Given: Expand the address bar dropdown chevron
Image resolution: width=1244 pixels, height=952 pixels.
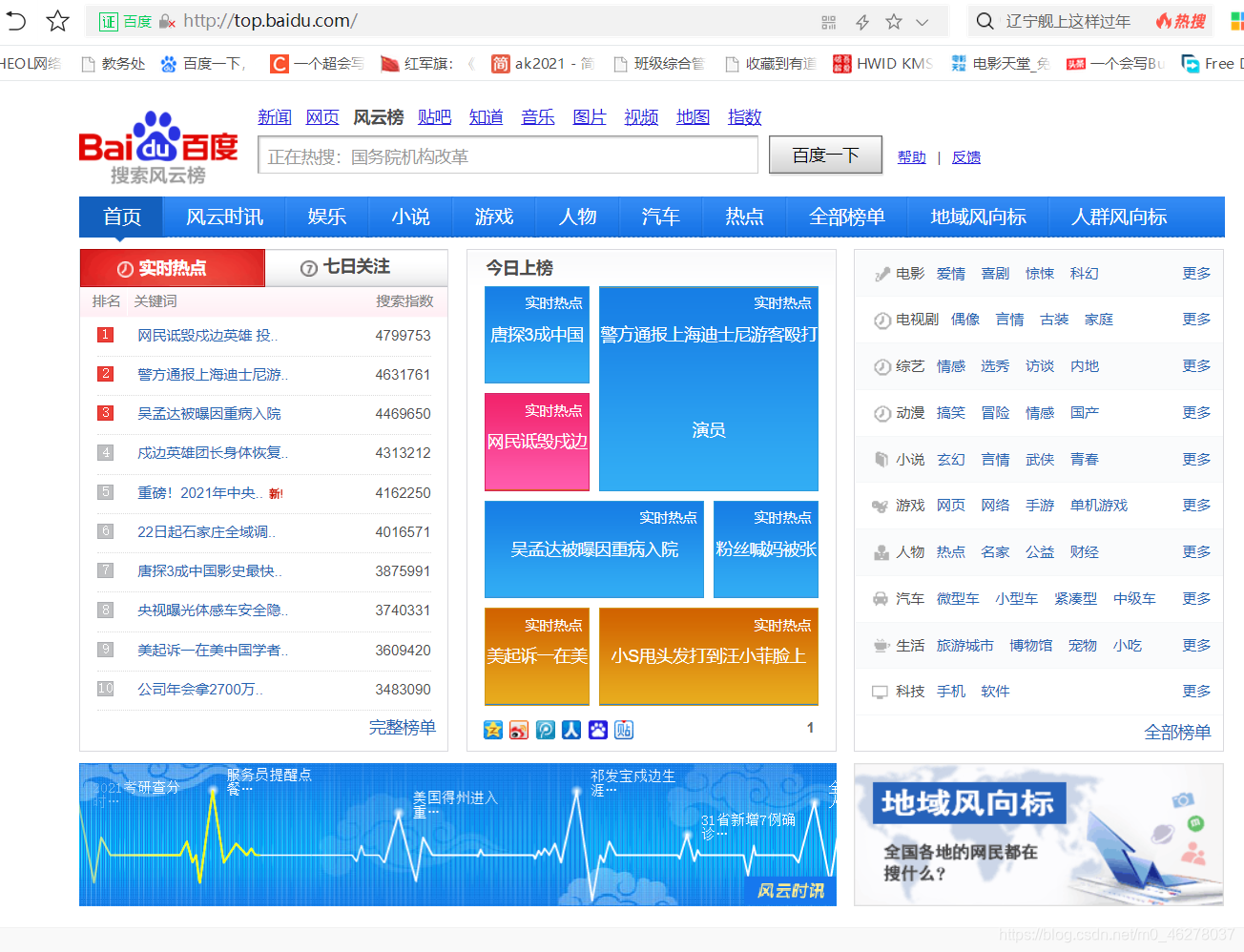Looking at the screenshot, I should (x=922, y=21).
